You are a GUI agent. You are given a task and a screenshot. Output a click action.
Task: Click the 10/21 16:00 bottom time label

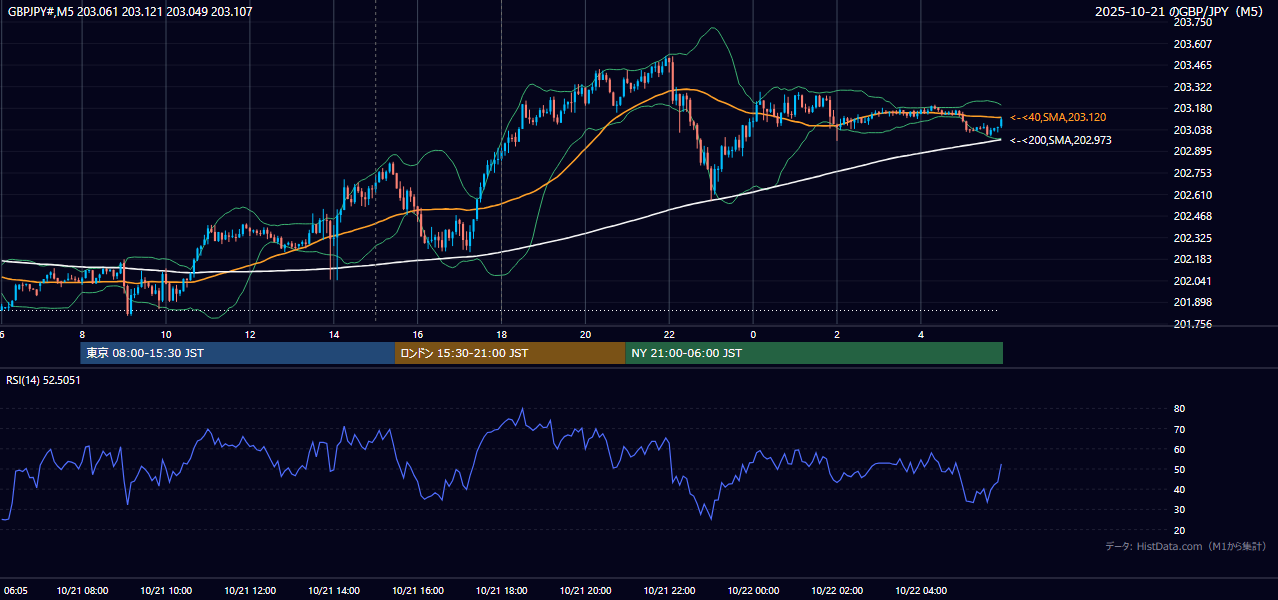(x=418, y=591)
